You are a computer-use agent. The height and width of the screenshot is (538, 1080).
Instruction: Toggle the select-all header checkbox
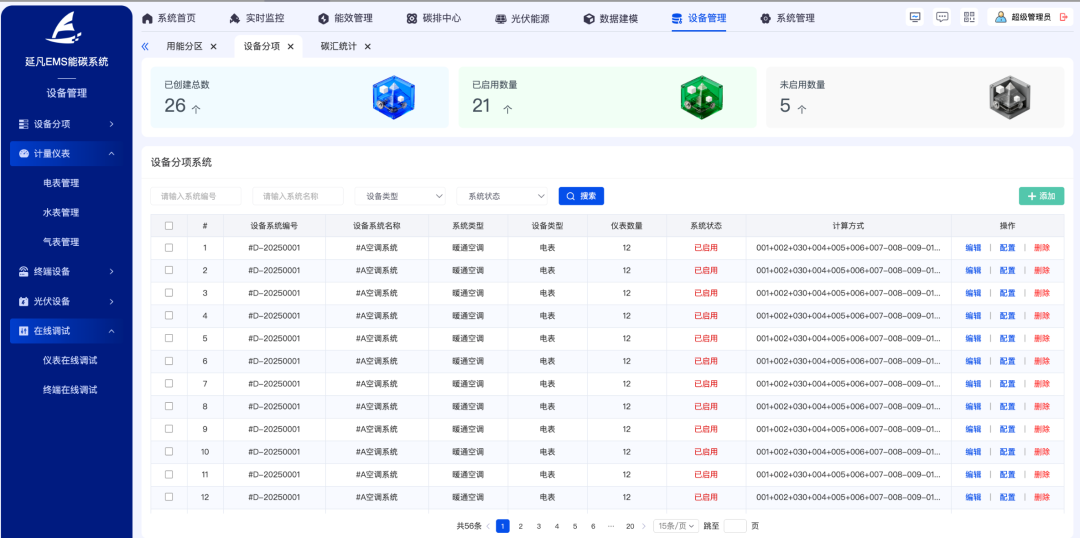coord(169,226)
